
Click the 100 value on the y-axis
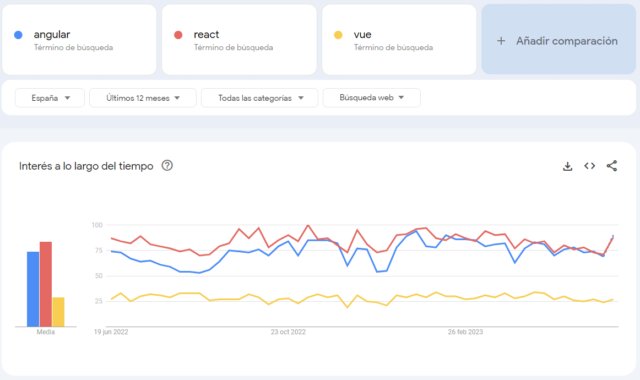[x=97, y=225]
